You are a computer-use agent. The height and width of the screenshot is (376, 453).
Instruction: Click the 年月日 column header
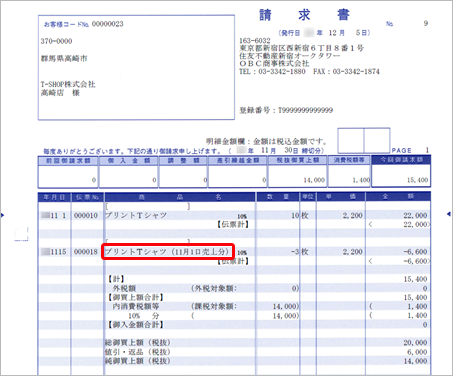[54, 197]
